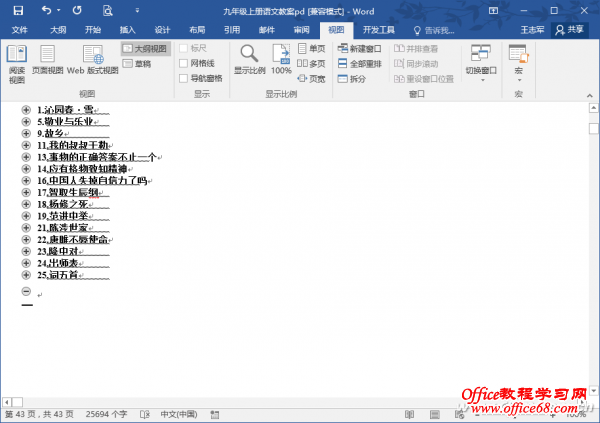This screenshot has height=423, width=600.
Task: Expand heading 9.故乡 plus icon
Action: pos(26,134)
